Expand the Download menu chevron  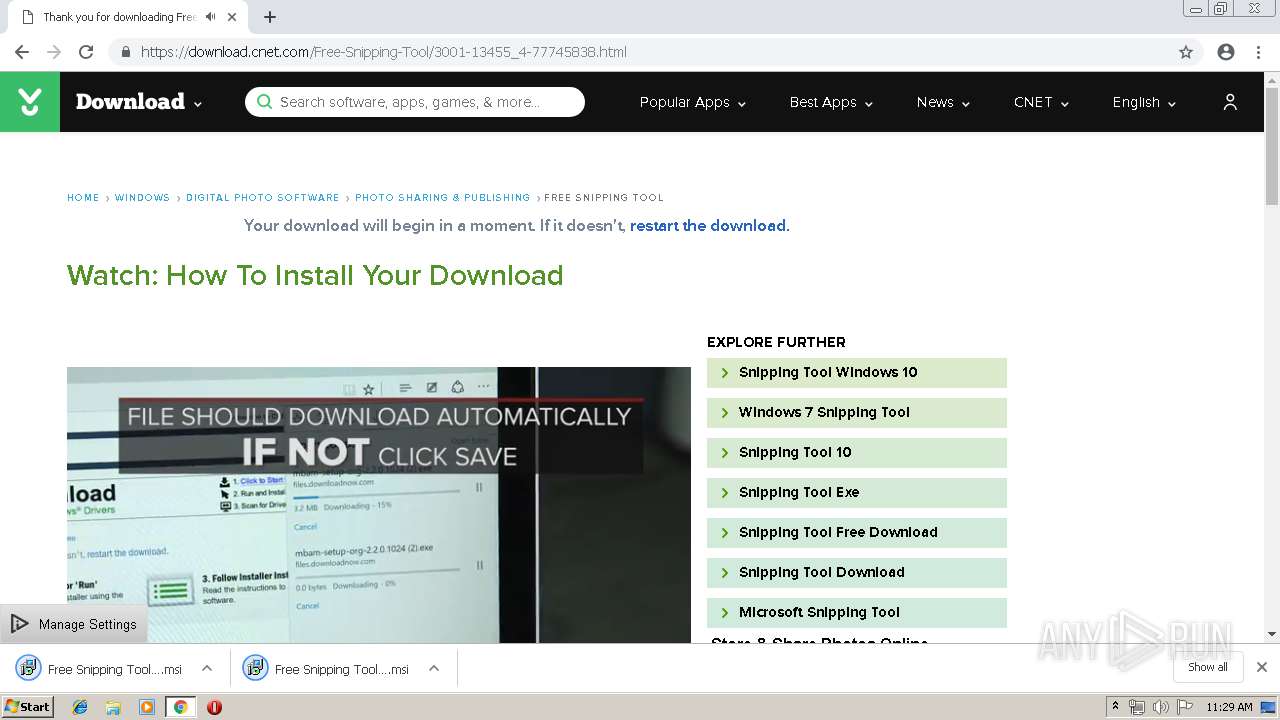[198, 104]
